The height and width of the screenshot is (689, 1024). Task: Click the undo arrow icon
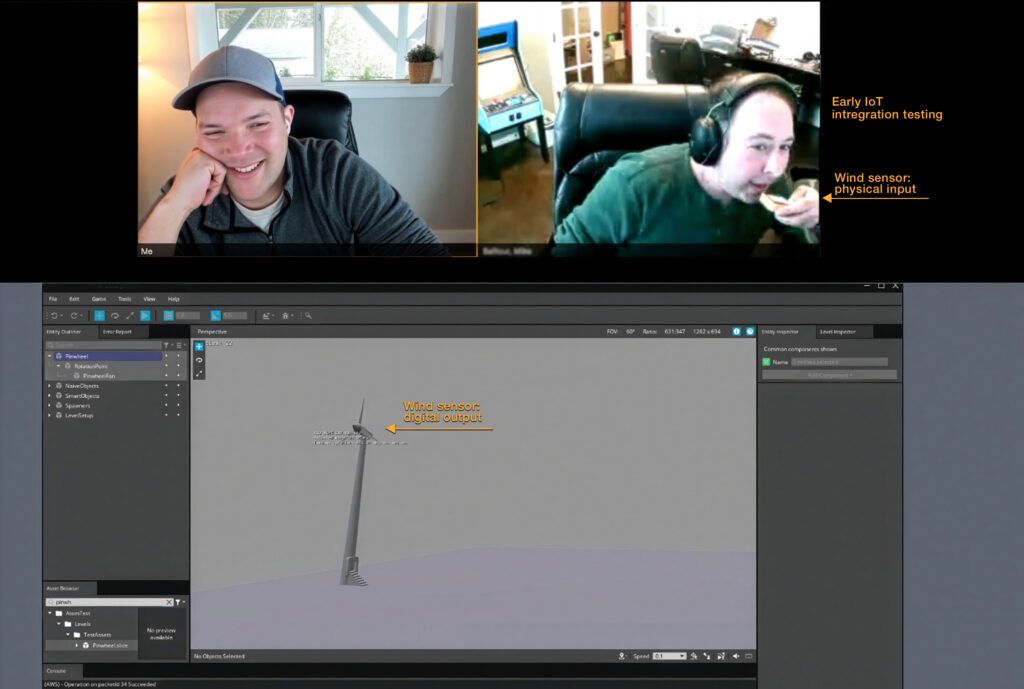click(54, 315)
